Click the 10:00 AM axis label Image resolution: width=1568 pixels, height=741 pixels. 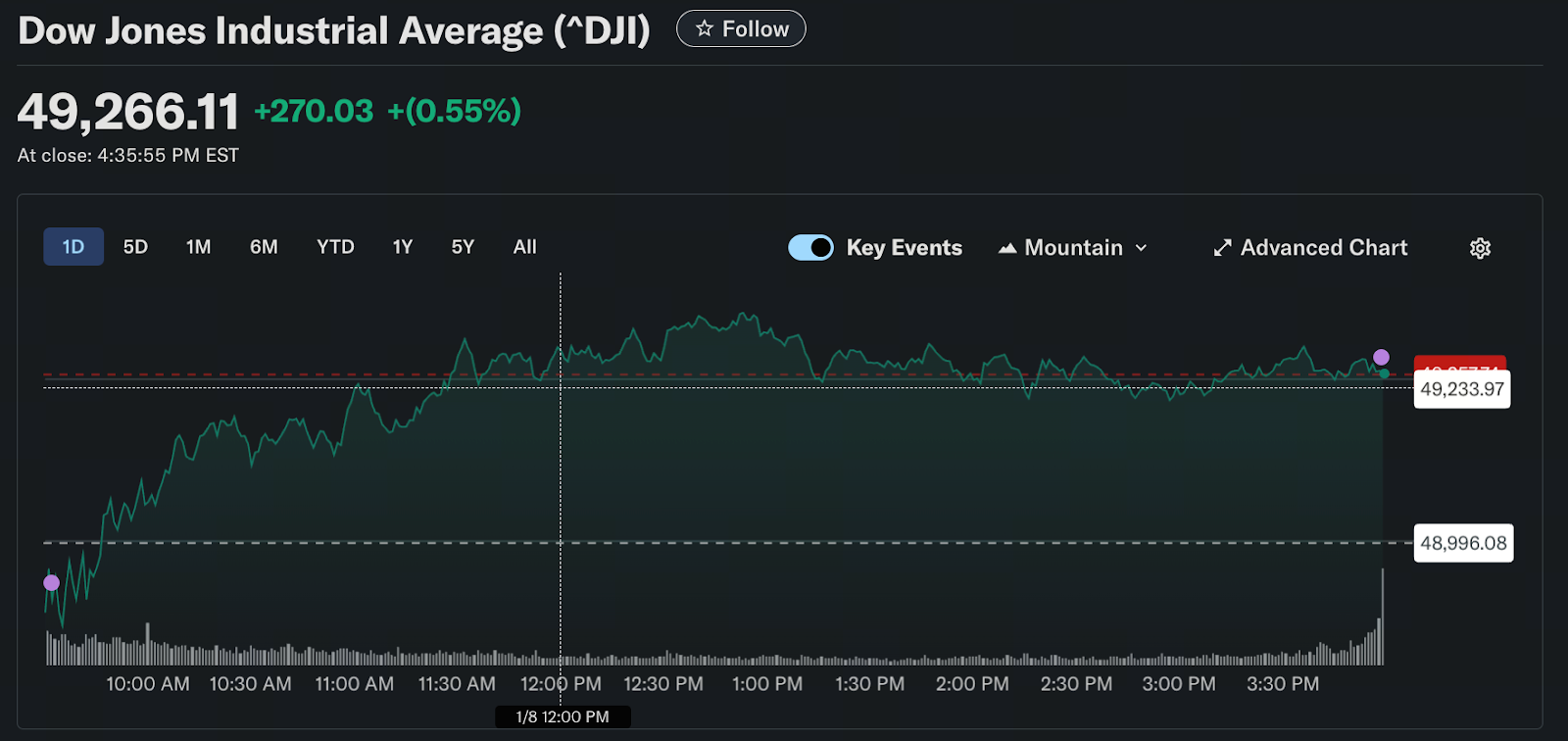[148, 684]
